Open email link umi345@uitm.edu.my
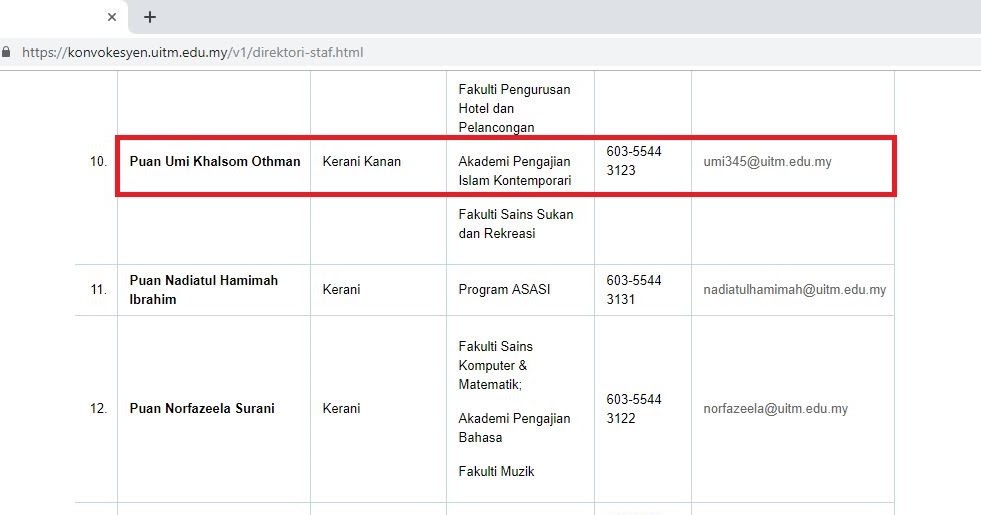The height and width of the screenshot is (515, 981). point(767,161)
